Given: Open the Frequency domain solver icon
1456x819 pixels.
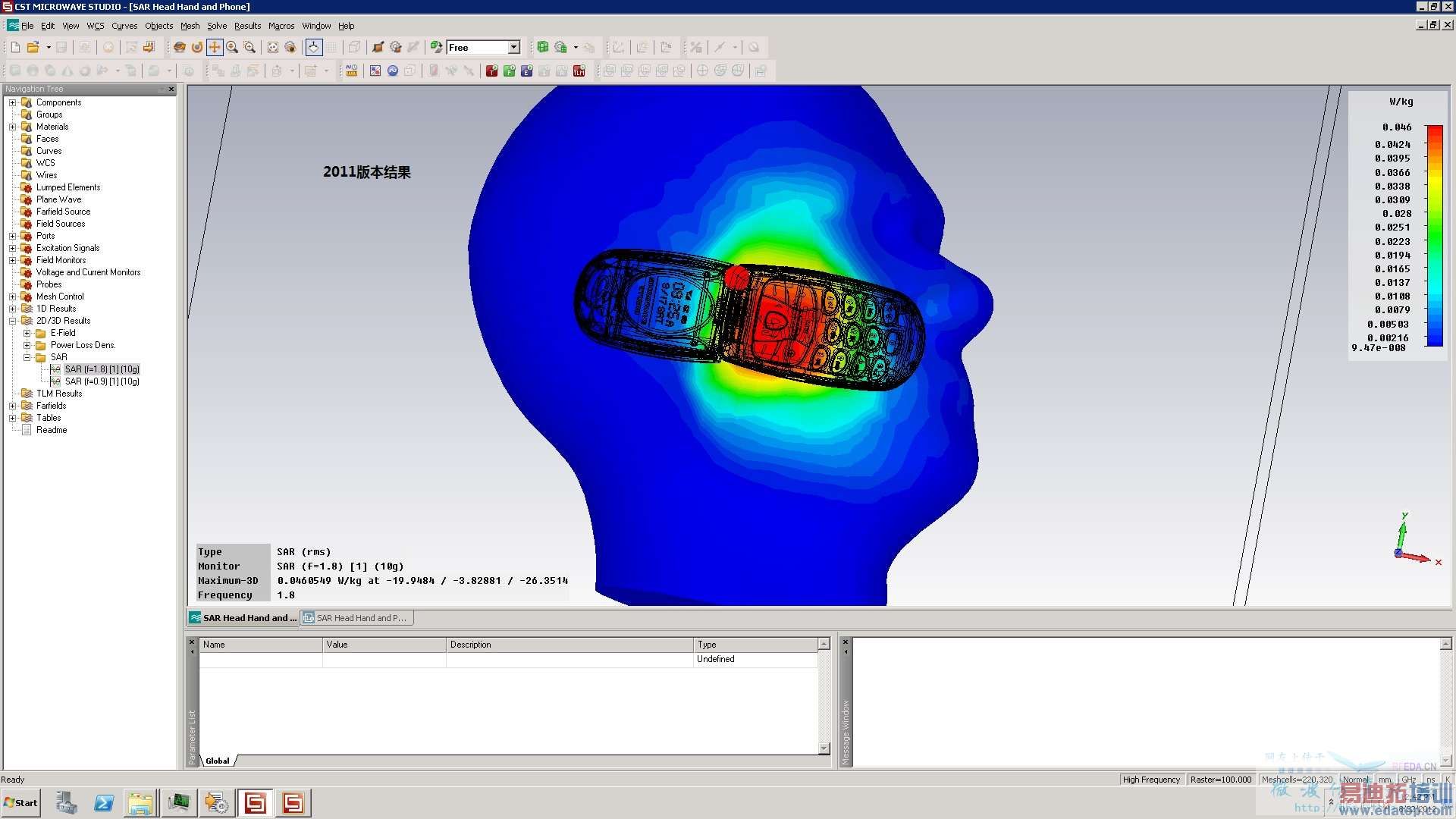Looking at the screenshot, I should [x=509, y=71].
